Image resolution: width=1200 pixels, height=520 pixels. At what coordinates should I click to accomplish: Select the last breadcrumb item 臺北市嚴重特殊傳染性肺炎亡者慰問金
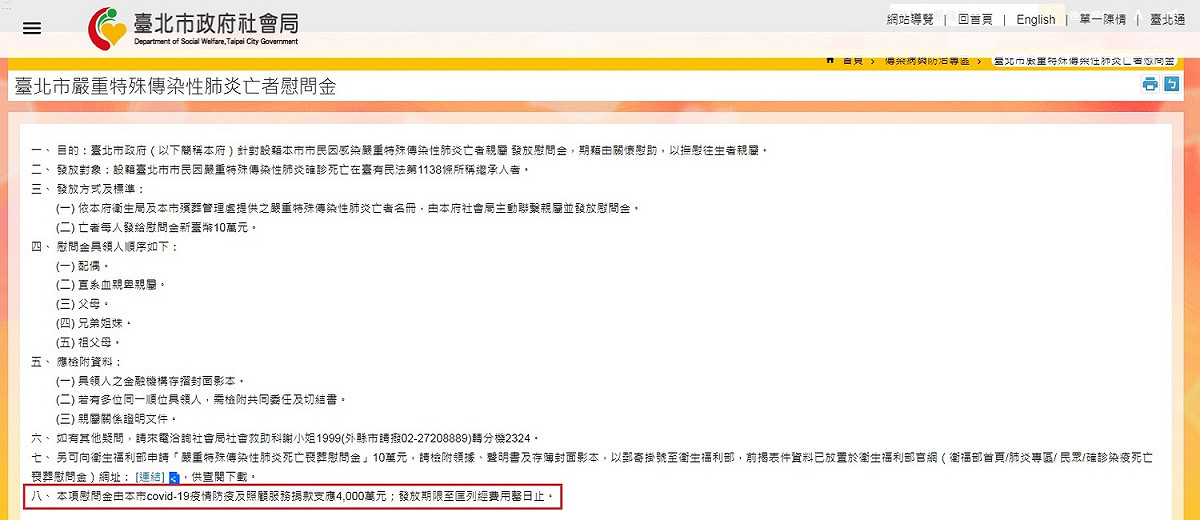pyautogui.click(x=1084, y=62)
